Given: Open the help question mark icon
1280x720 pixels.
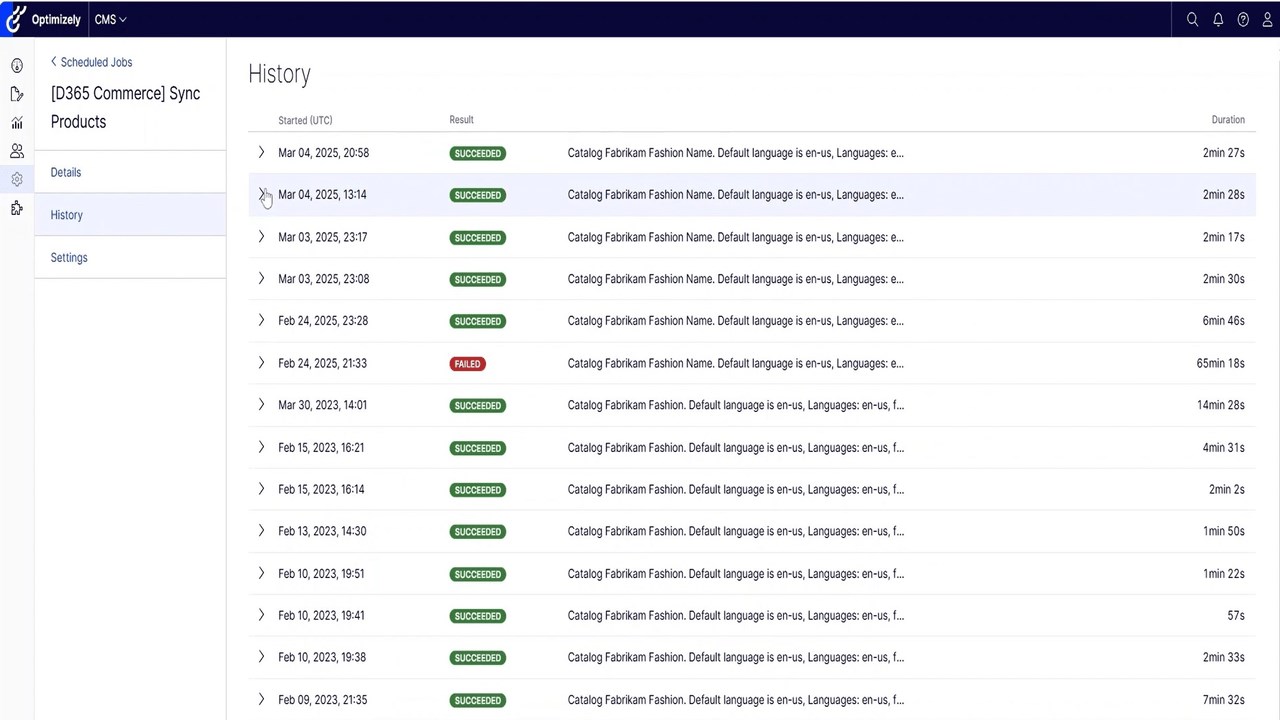Looking at the screenshot, I should click(x=1243, y=19).
